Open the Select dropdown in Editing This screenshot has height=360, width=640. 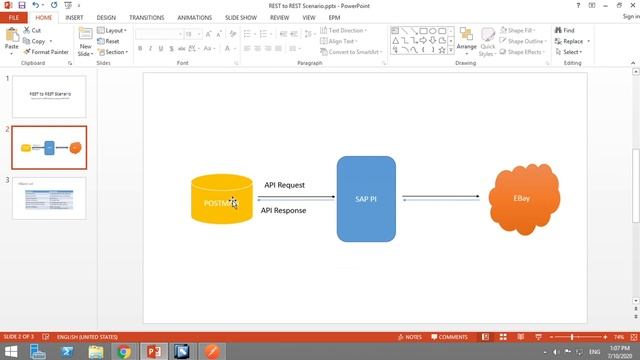(x=568, y=52)
